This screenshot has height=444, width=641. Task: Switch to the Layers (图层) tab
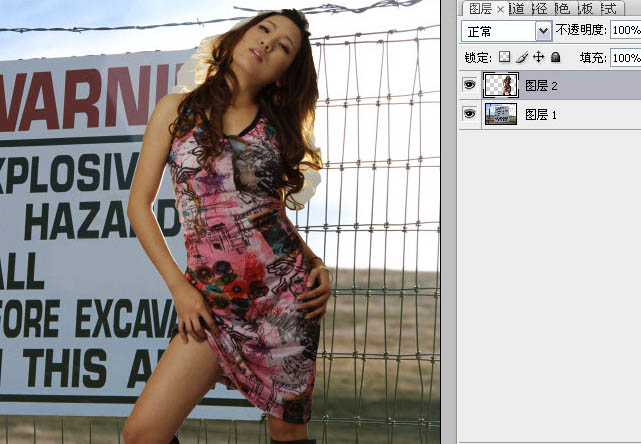480,8
